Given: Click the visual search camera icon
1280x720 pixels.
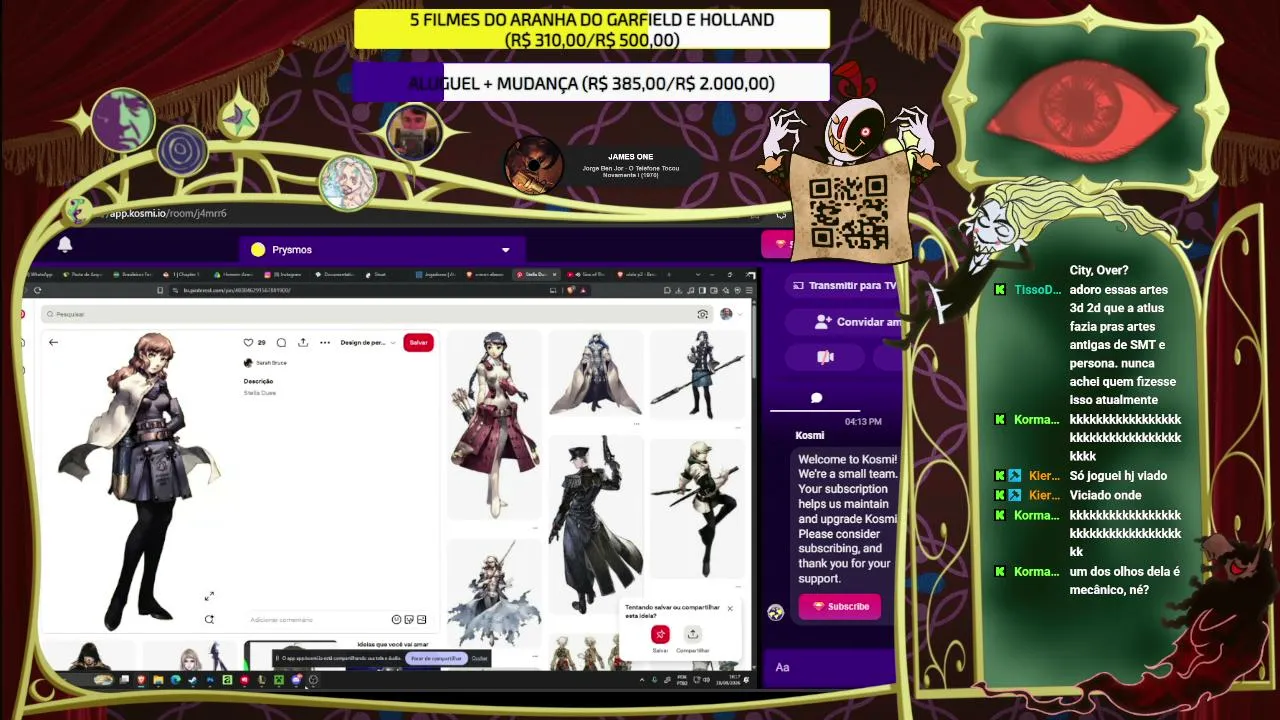Looking at the screenshot, I should tap(703, 314).
